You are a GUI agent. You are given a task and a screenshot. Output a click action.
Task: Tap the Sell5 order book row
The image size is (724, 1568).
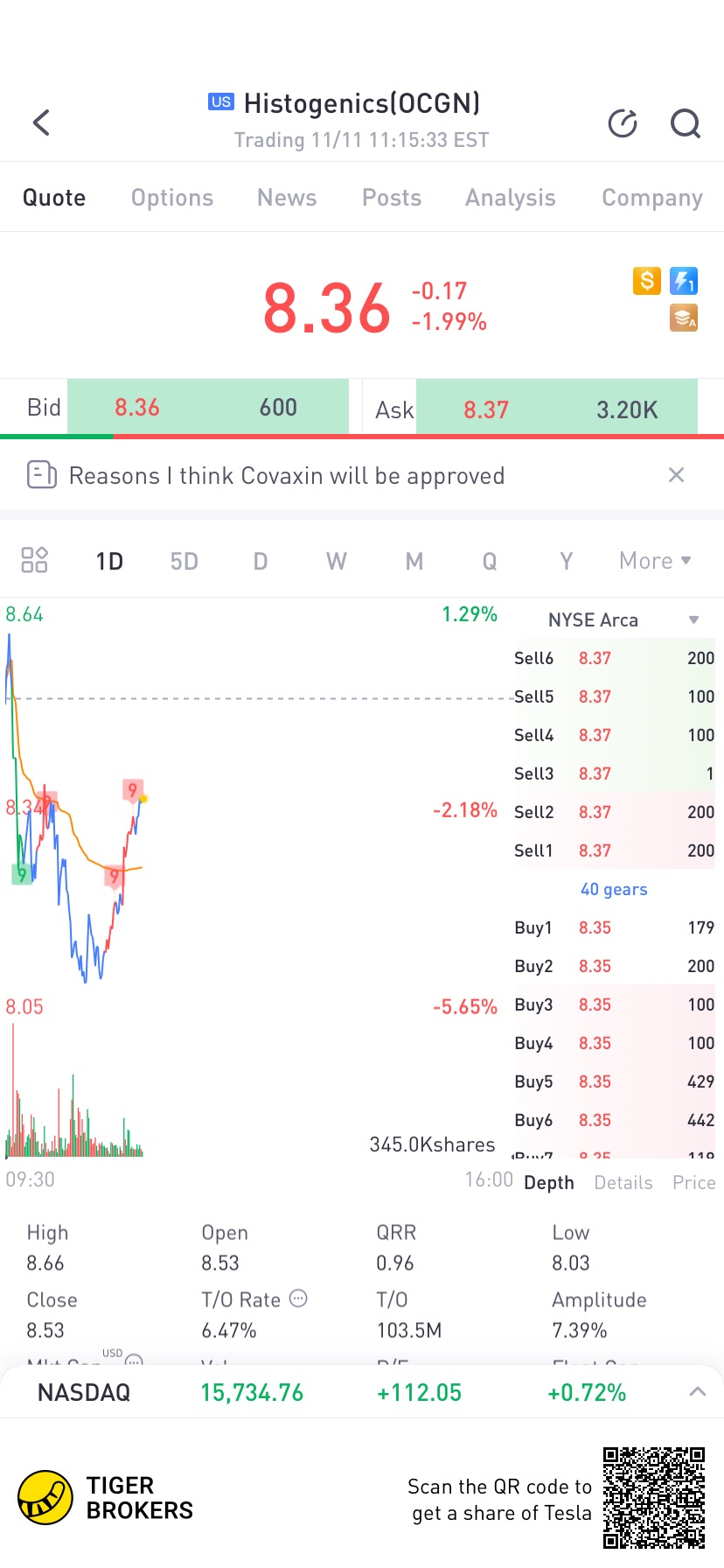coord(614,696)
